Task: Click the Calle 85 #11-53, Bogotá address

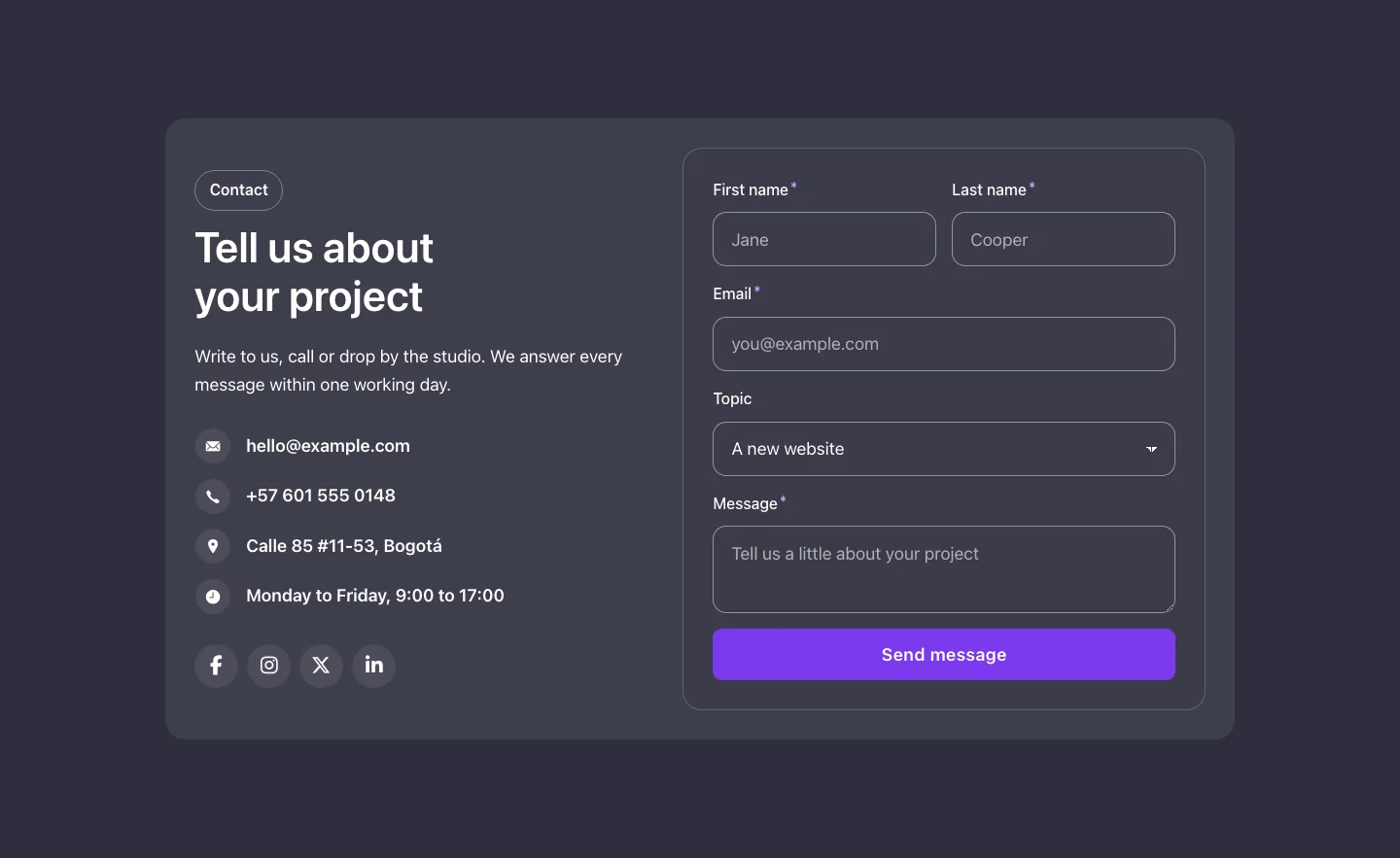Action: click(344, 546)
